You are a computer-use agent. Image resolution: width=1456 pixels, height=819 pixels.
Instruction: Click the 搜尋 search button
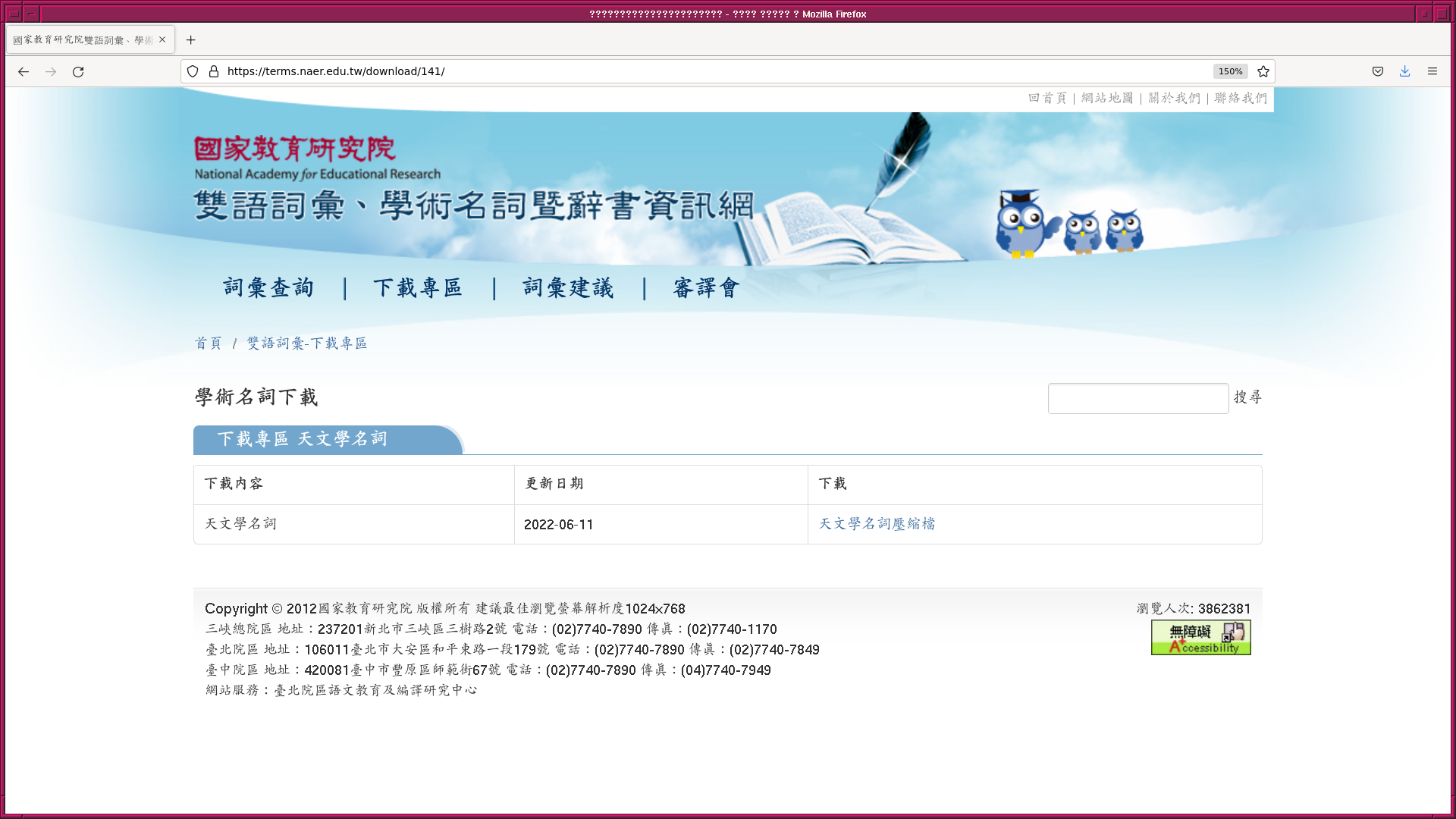[1247, 397]
